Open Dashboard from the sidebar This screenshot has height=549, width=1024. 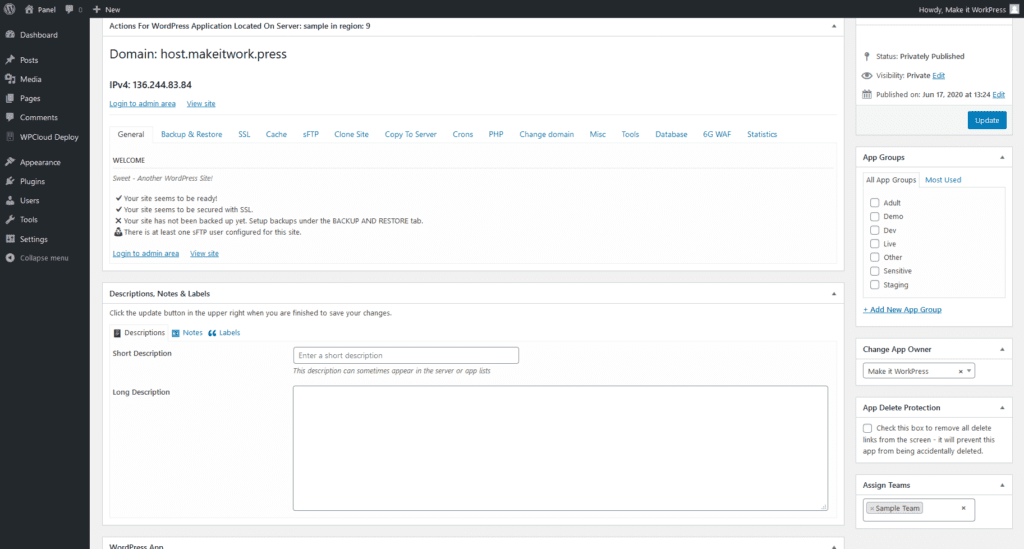[x=39, y=35]
